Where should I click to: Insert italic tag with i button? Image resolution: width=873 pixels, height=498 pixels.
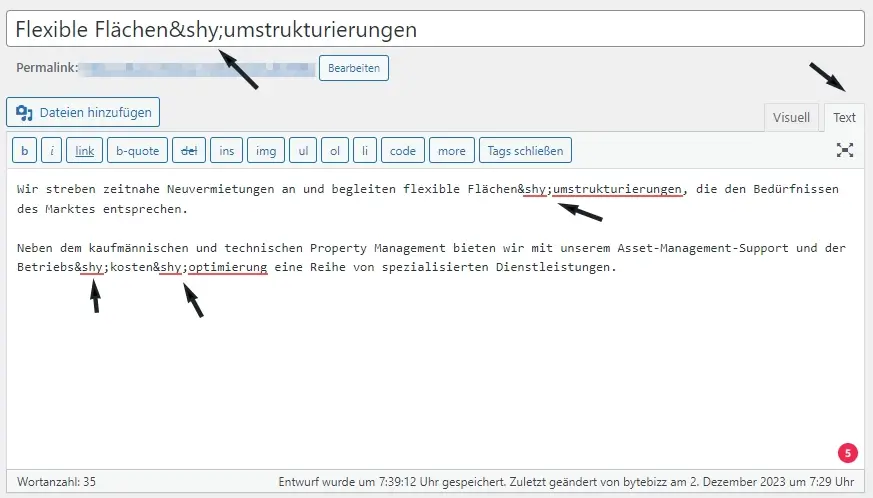(51, 150)
